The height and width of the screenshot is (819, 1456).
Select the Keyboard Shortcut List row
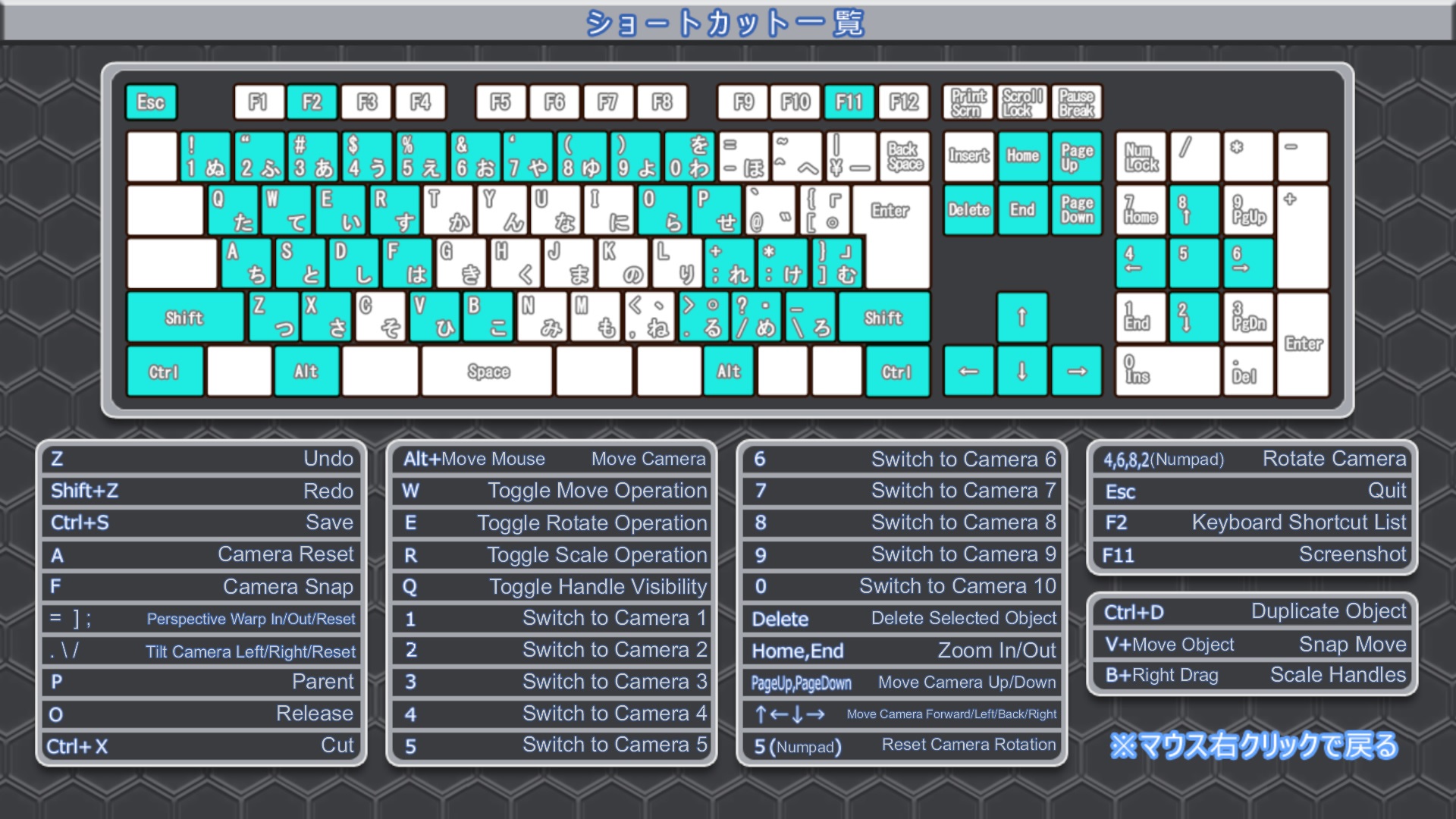pos(1253,522)
